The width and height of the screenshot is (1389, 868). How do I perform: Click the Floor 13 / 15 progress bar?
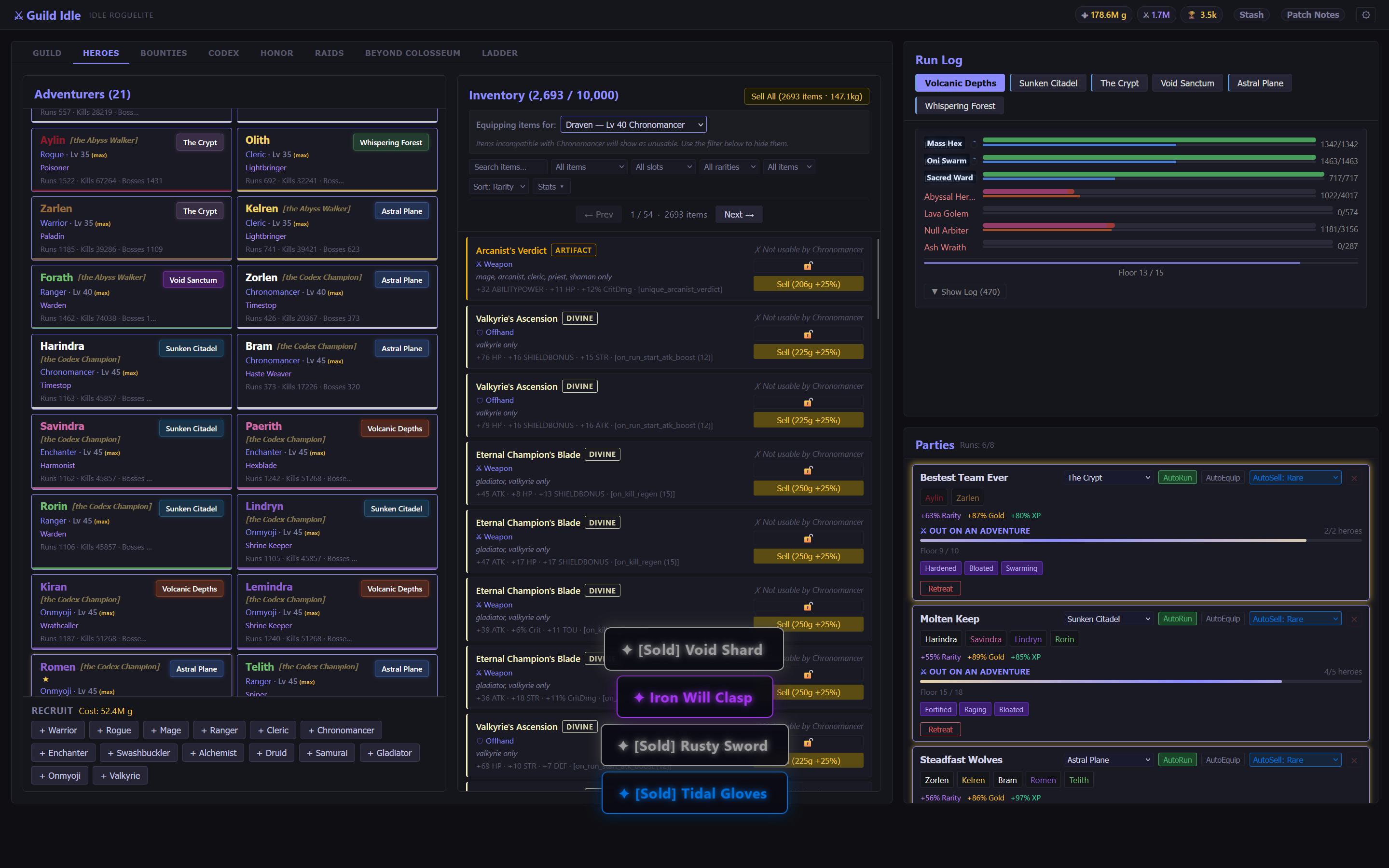1141,263
